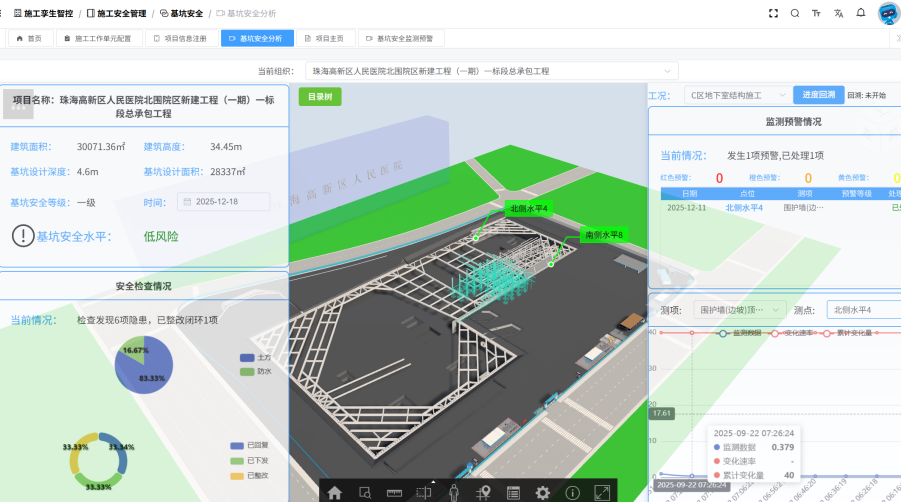The image size is (901, 502).
Task: Toggle 已整改 donut legend item
Action: pyautogui.click(x=249, y=476)
